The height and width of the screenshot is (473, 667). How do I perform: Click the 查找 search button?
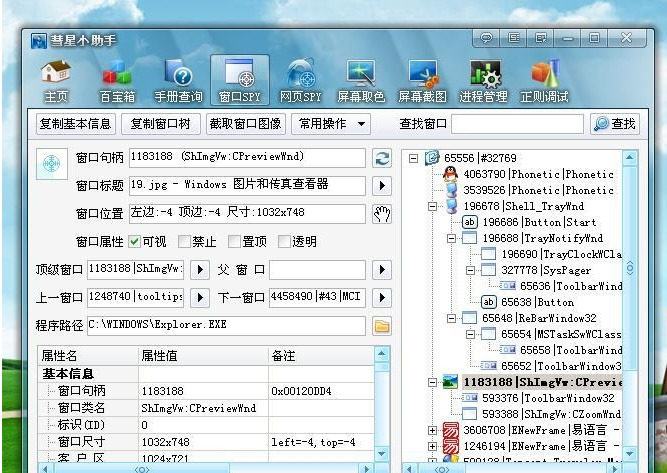615,124
